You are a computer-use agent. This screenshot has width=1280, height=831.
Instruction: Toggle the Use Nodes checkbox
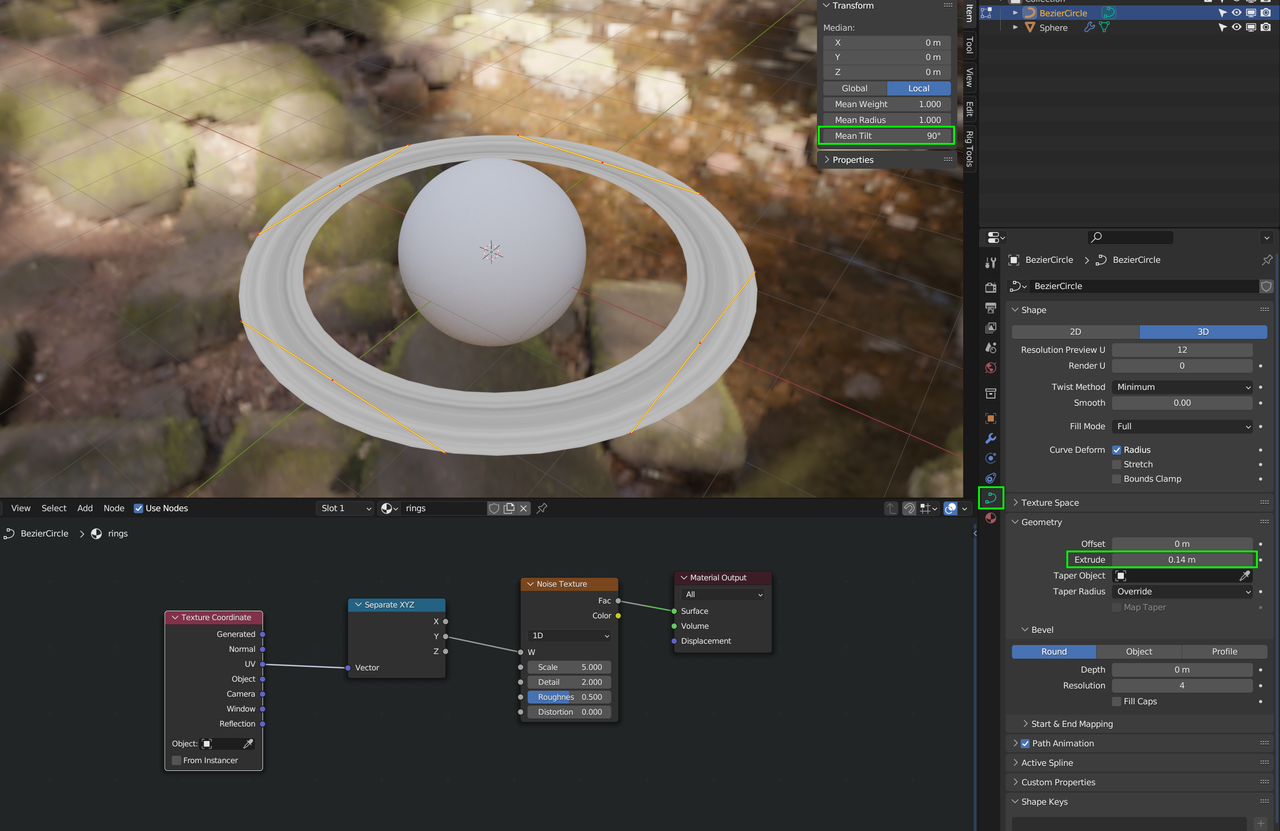tap(139, 508)
